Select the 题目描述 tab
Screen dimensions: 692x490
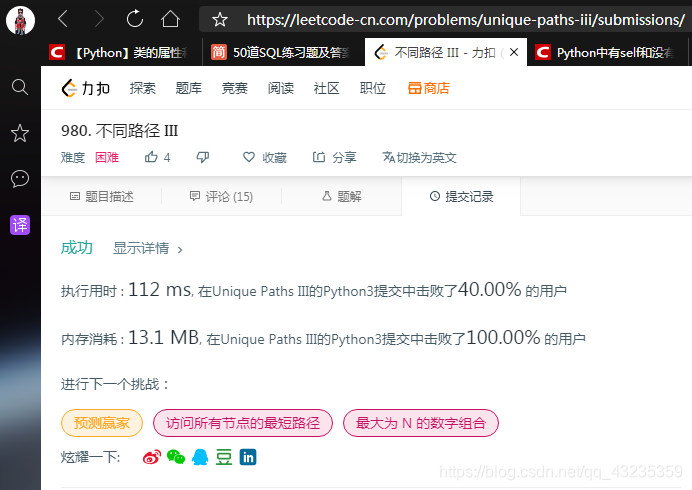coord(102,196)
